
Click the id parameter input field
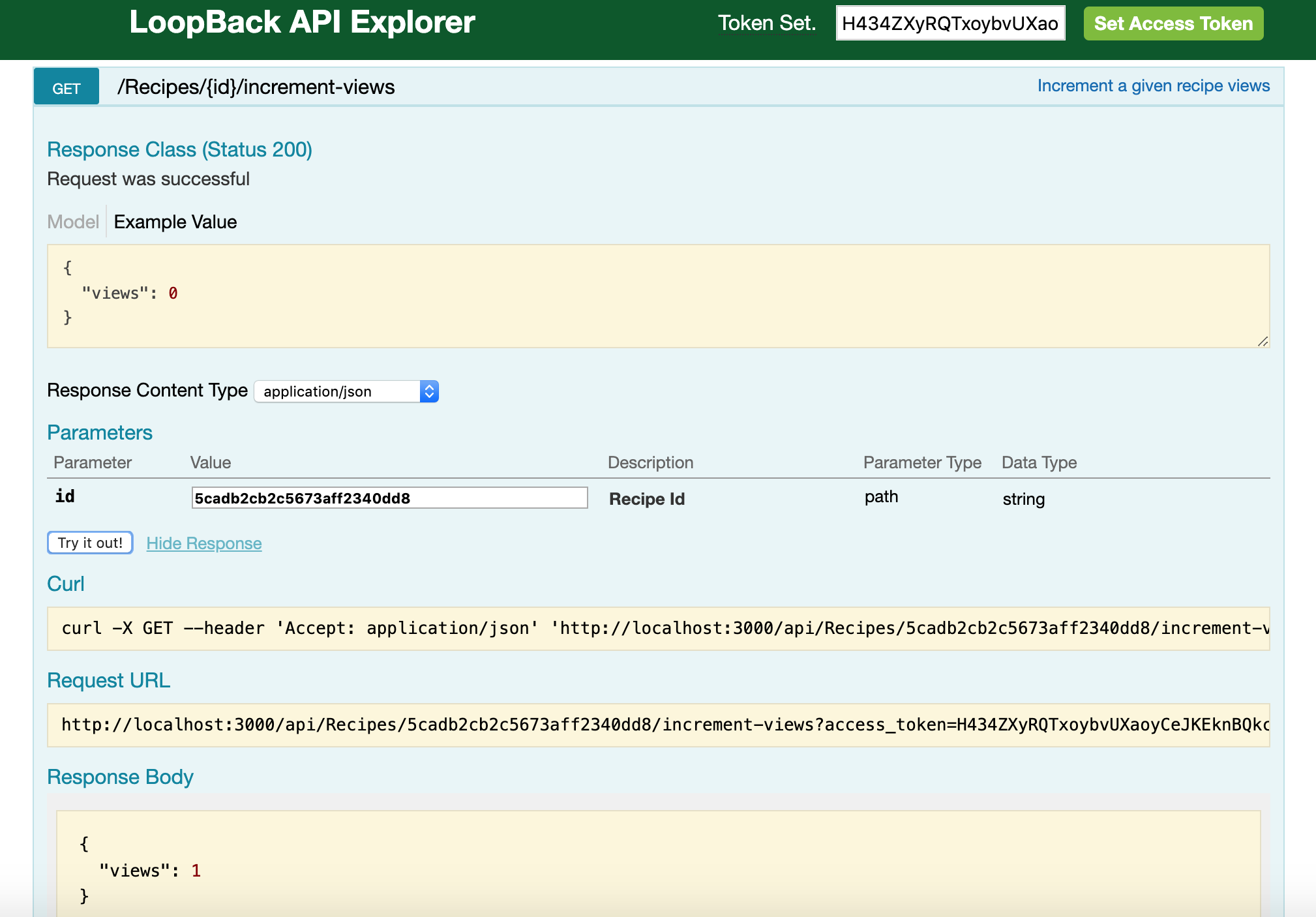pos(388,498)
